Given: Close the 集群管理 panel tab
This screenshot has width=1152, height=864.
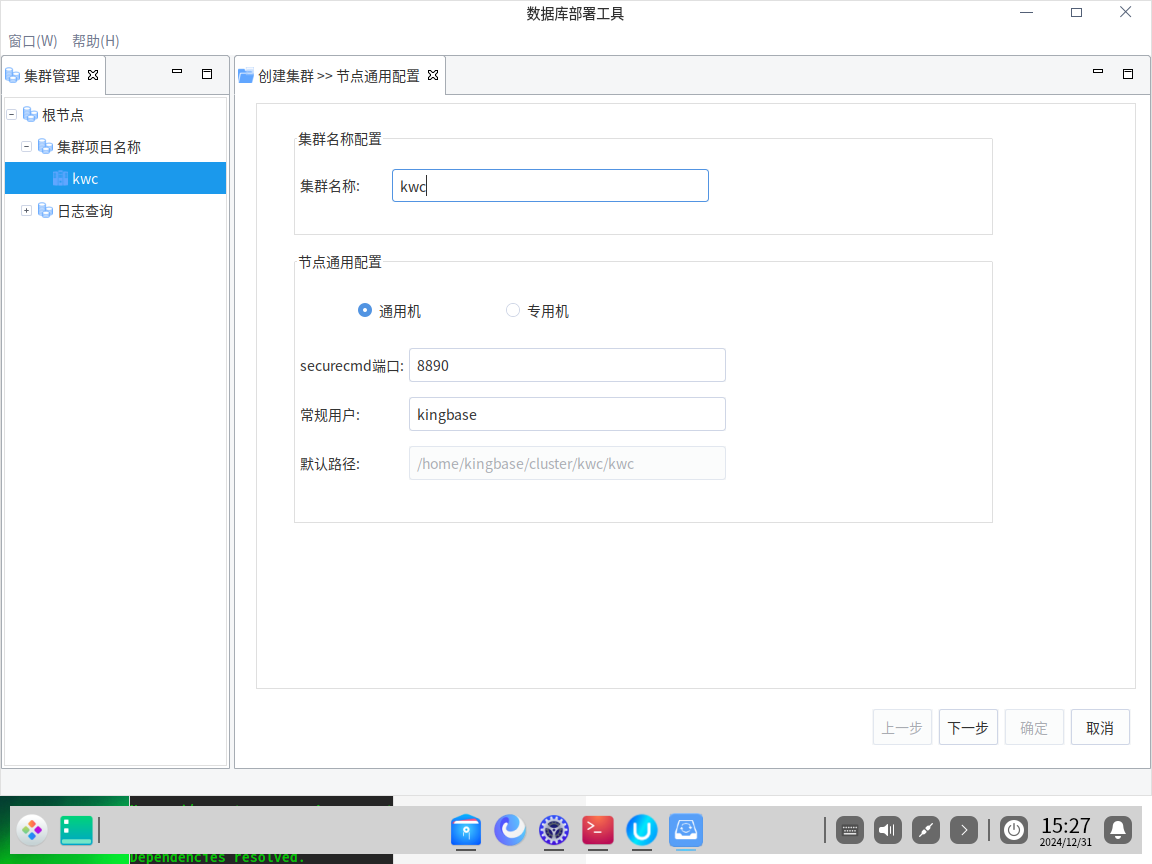Looking at the screenshot, I should coord(93,75).
